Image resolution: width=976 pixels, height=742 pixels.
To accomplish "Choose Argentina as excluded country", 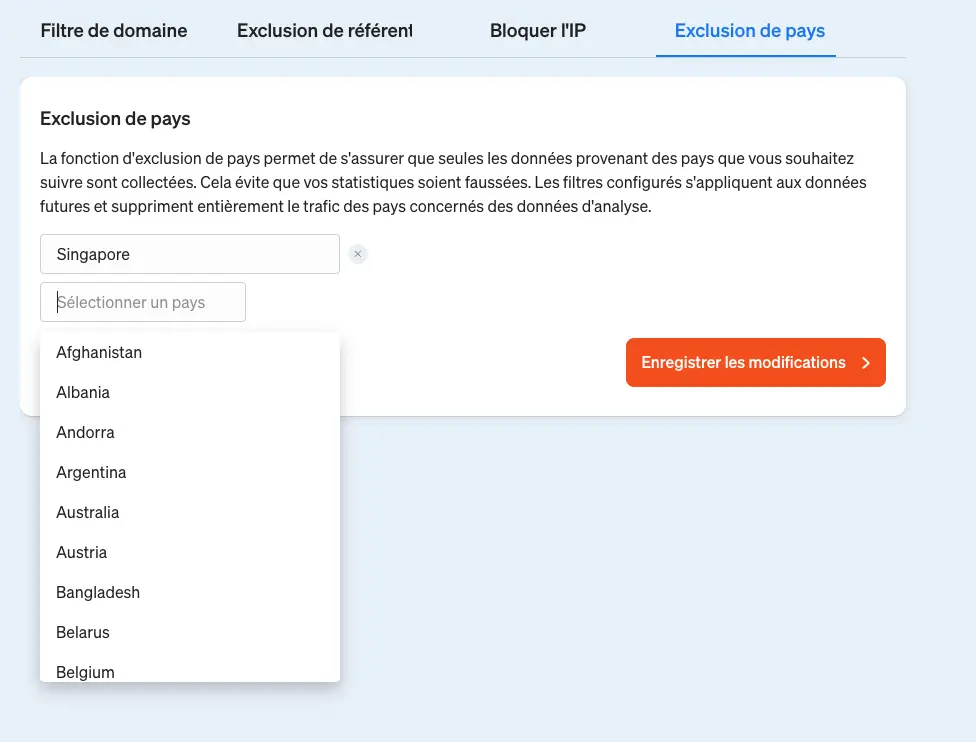I will [190, 472].
